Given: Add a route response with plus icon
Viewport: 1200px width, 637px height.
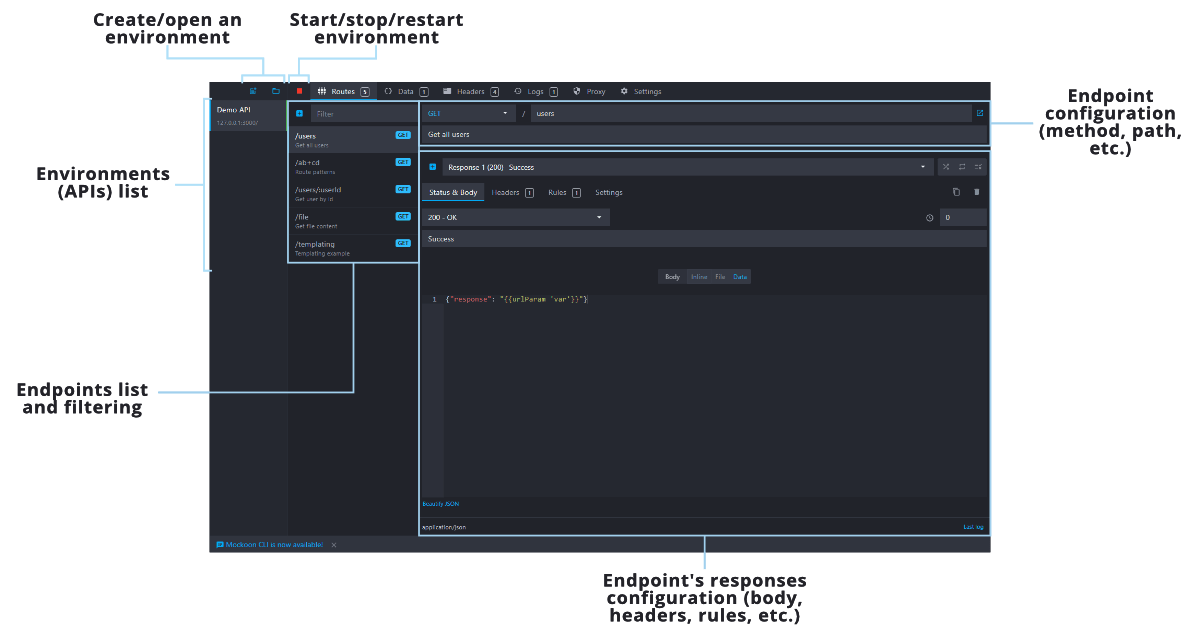Looking at the screenshot, I should pyautogui.click(x=432, y=167).
